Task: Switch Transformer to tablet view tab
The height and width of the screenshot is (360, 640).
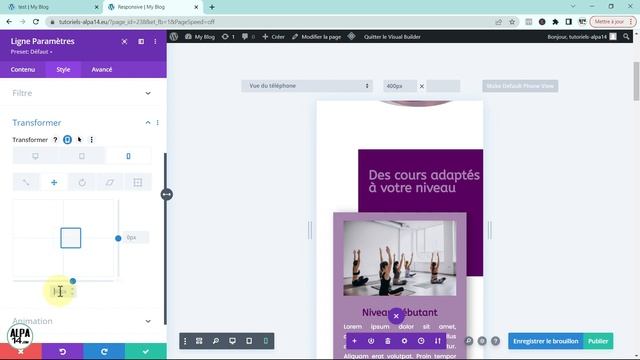Action: [x=82, y=156]
